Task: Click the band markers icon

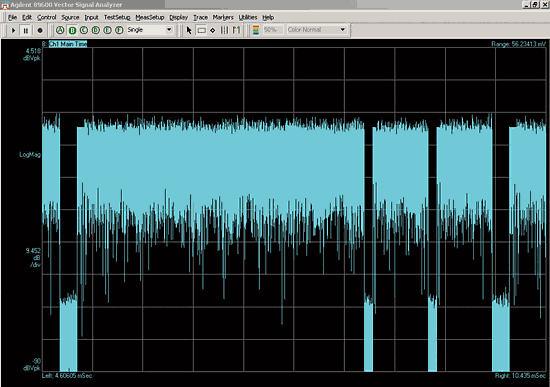Action: click(224, 30)
